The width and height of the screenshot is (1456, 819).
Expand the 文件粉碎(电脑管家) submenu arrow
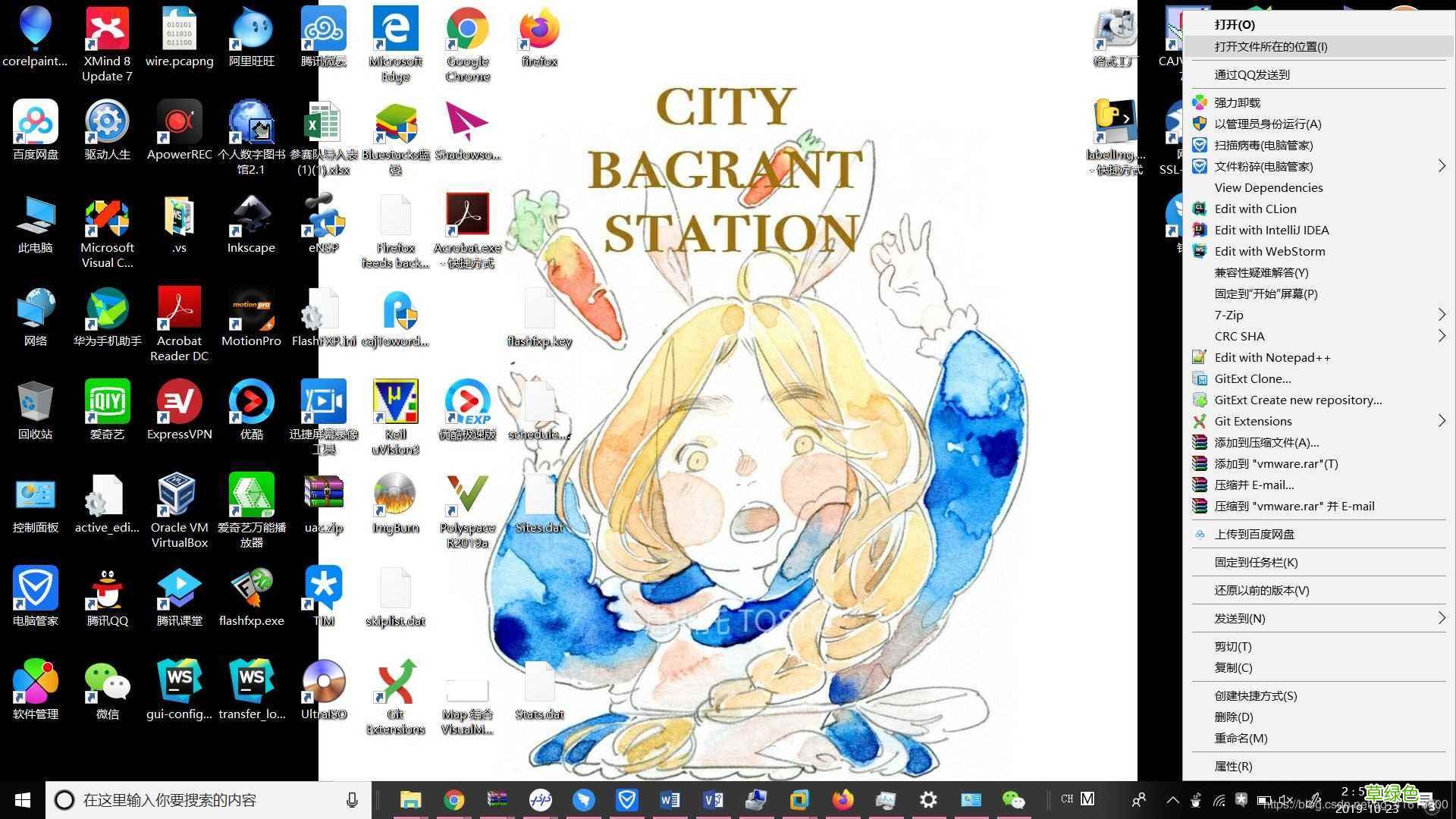pyautogui.click(x=1442, y=166)
